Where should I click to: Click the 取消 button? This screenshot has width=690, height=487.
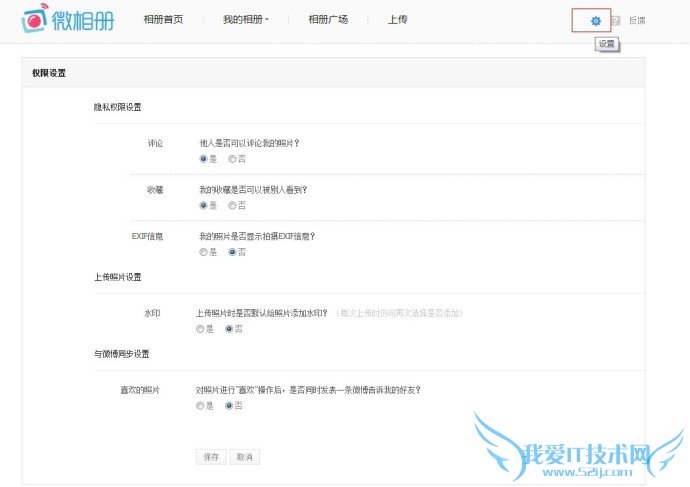pyautogui.click(x=245, y=457)
